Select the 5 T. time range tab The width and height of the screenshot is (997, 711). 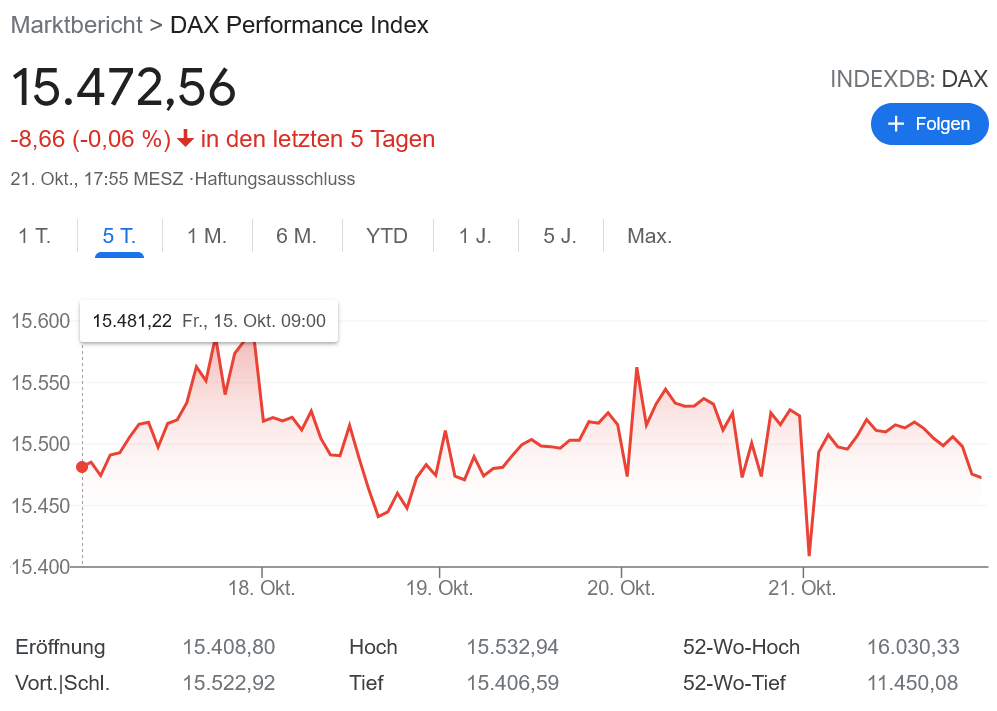coord(119,237)
